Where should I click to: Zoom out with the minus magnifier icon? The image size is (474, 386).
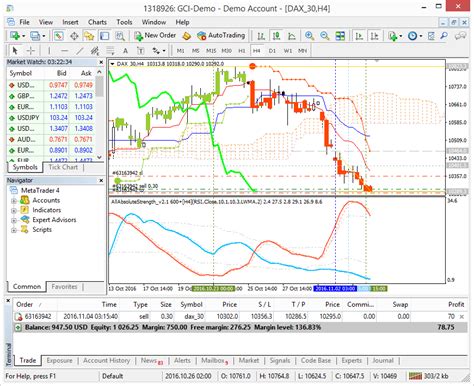point(325,36)
